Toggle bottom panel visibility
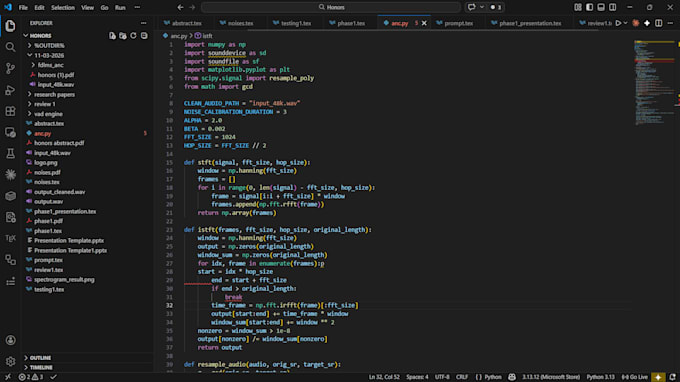680x382 pixels. pos(601,7)
